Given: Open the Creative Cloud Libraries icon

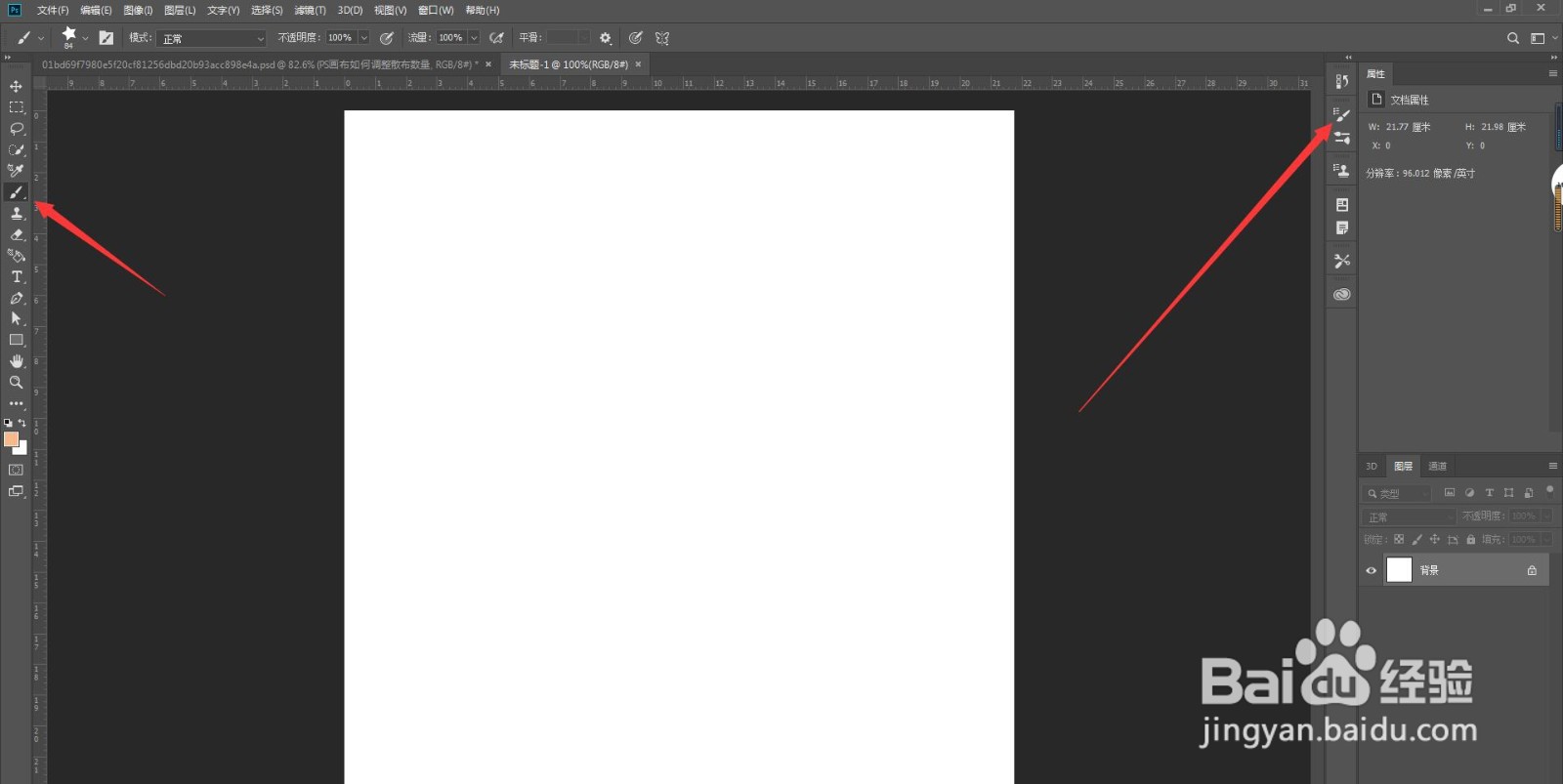Looking at the screenshot, I should pyautogui.click(x=1342, y=294).
